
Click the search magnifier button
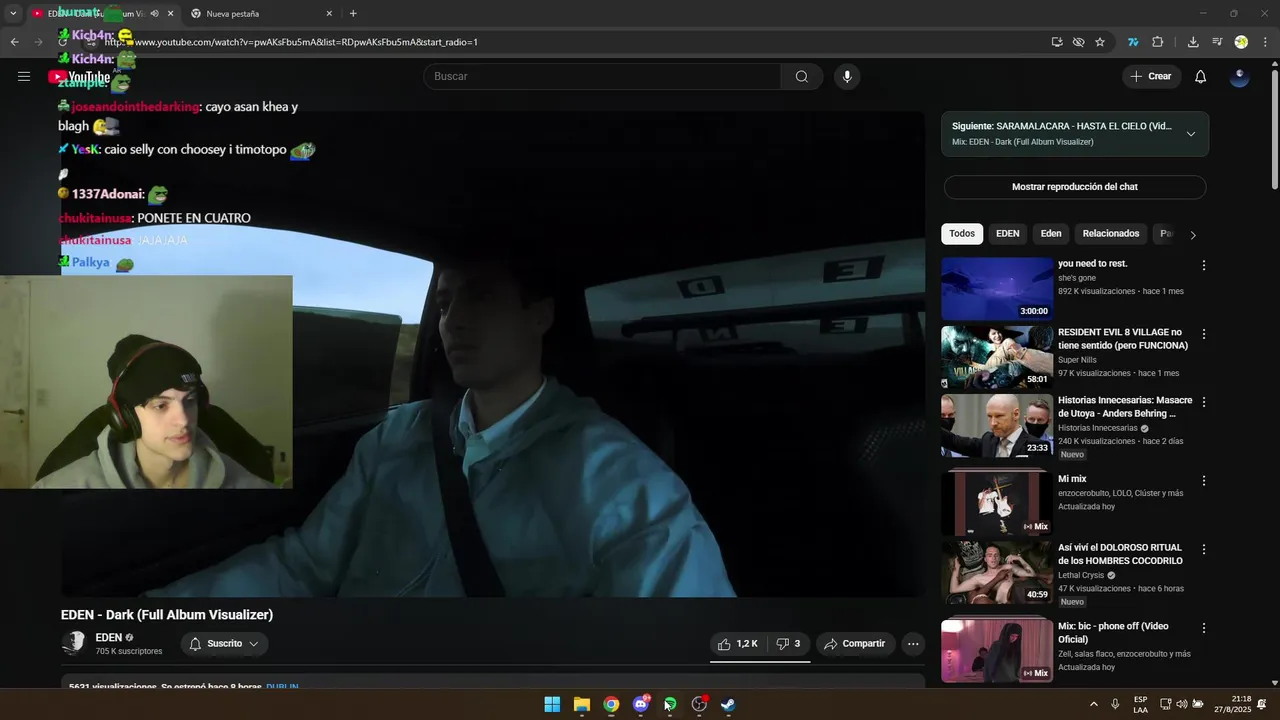click(802, 77)
